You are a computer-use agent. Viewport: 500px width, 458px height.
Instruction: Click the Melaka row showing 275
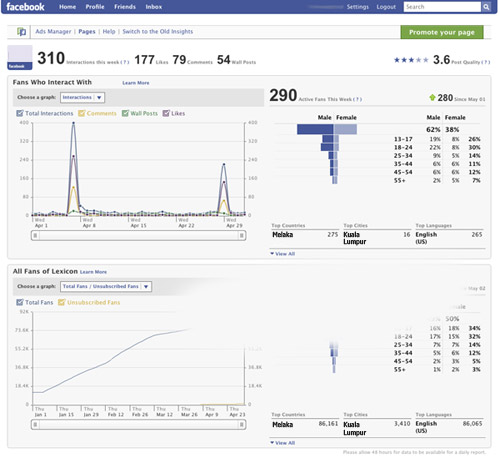pos(305,235)
